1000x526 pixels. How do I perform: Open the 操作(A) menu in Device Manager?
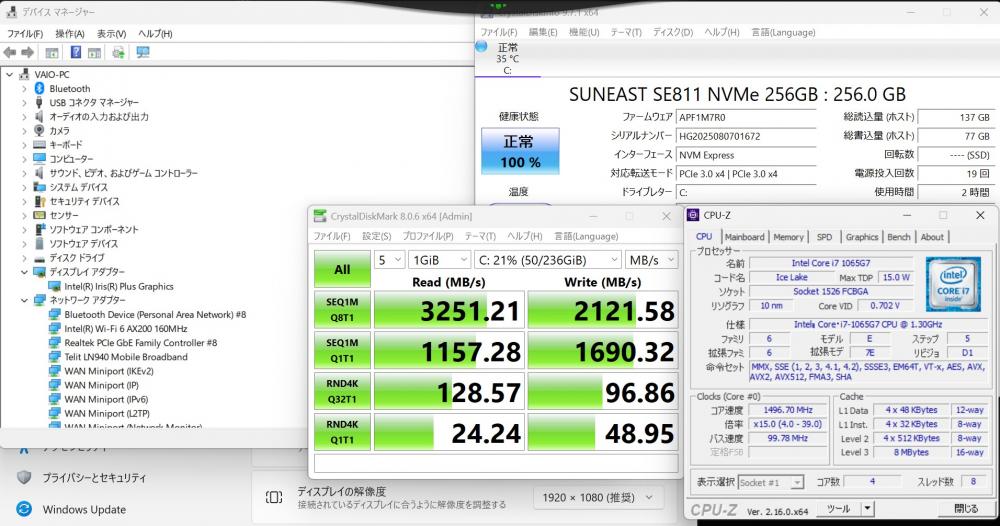coord(69,33)
